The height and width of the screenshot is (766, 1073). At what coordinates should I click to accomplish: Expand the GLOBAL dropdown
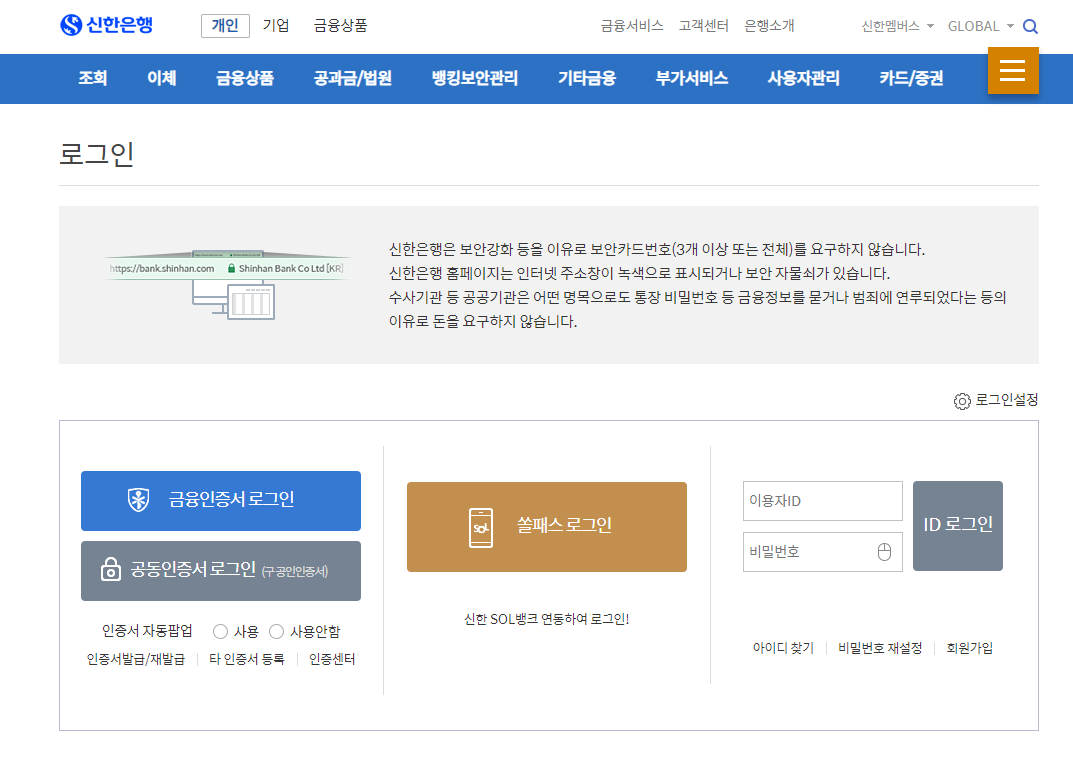pyautogui.click(x=981, y=26)
